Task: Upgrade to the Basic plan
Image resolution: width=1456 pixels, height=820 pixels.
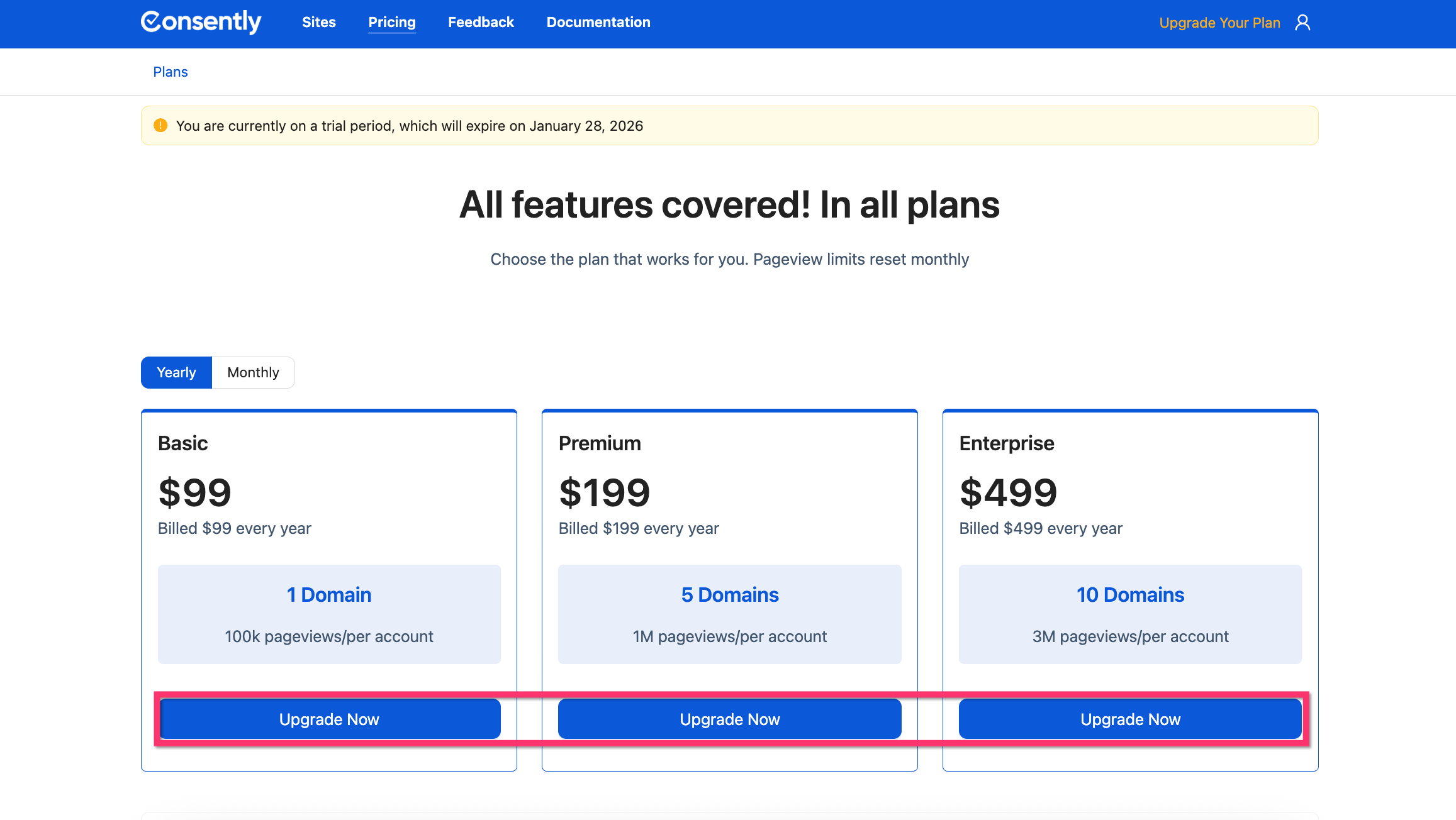Action: coord(329,719)
